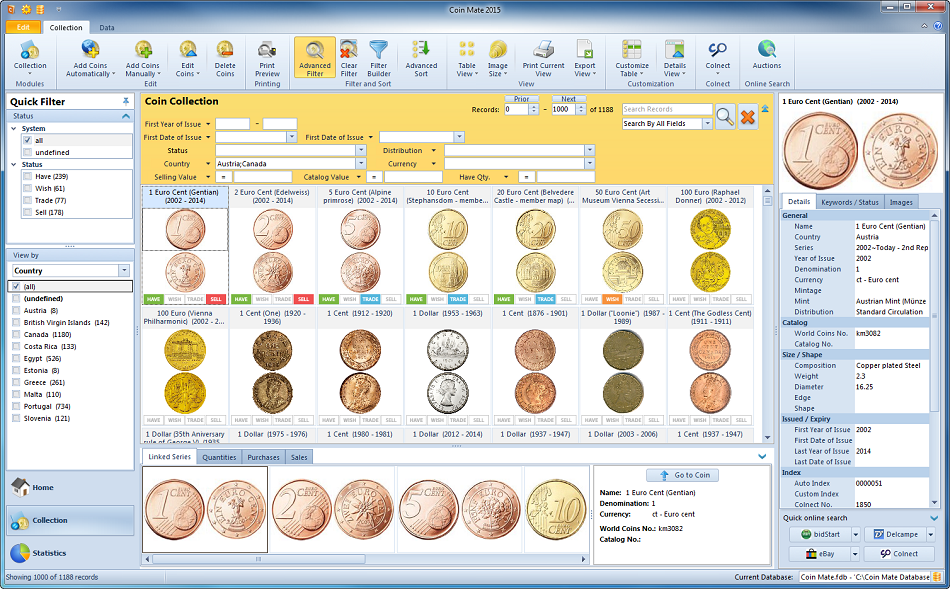Clear search with the red X icon
Screen dimensions: 950x589
(748, 116)
